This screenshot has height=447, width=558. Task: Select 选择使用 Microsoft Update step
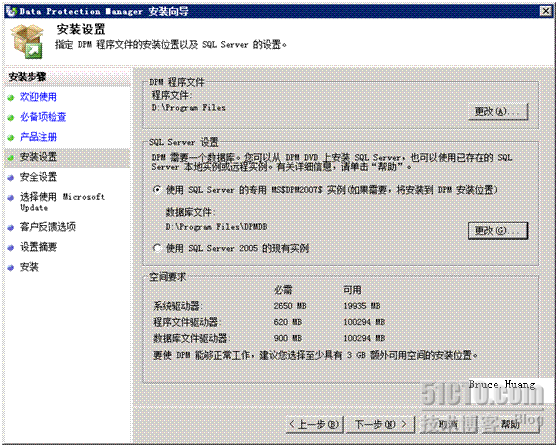[62, 202]
